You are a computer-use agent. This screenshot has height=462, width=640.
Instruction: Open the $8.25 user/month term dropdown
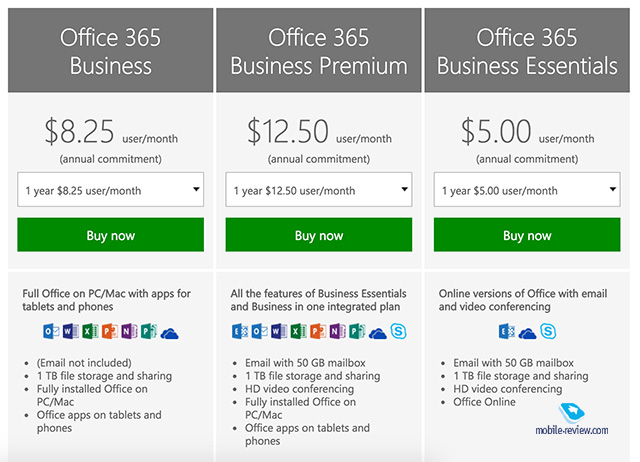coord(111,189)
